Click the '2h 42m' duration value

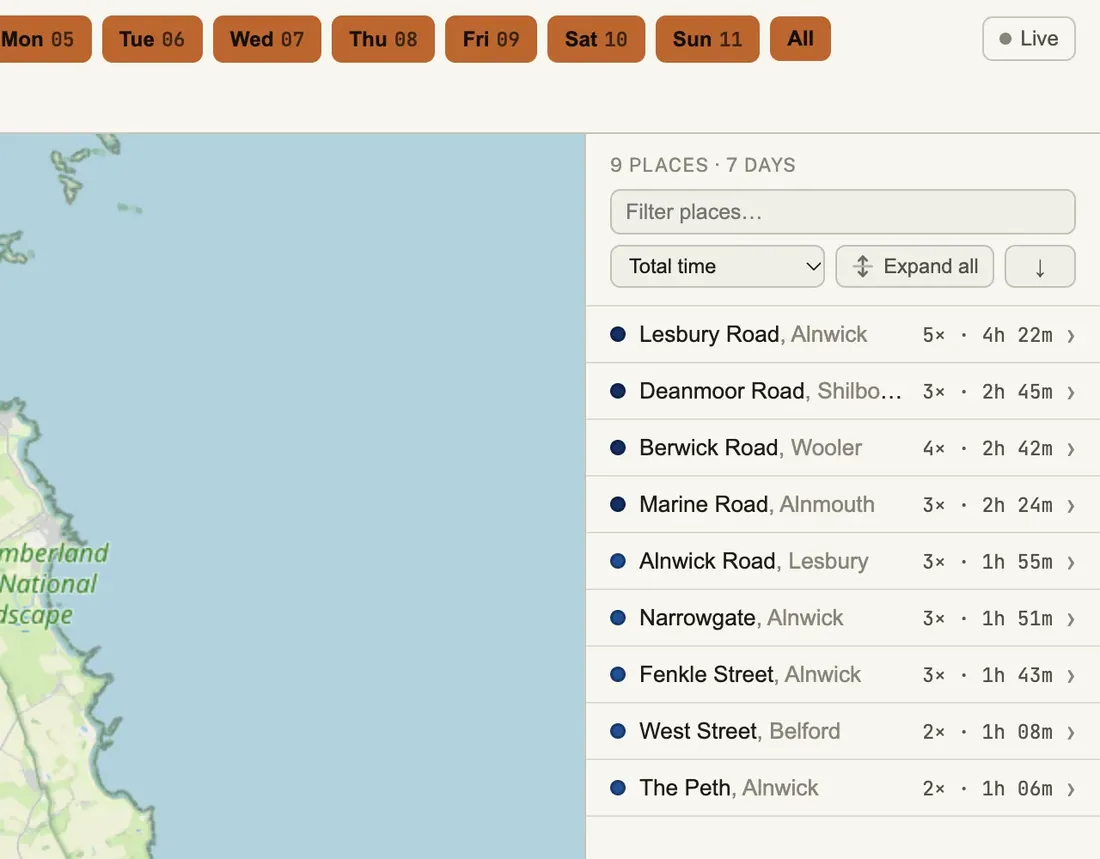click(1017, 449)
